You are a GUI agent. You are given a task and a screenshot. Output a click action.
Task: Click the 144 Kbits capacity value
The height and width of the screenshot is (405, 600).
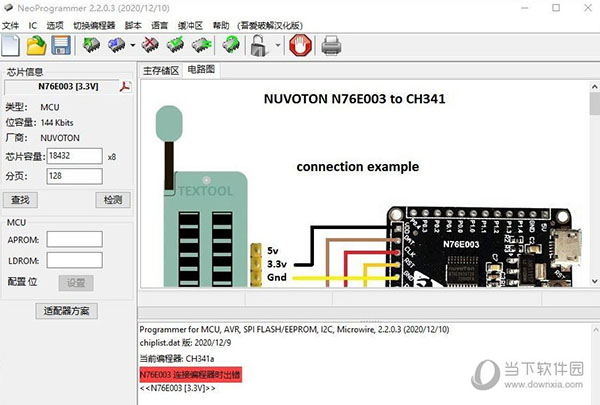coord(57,123)
